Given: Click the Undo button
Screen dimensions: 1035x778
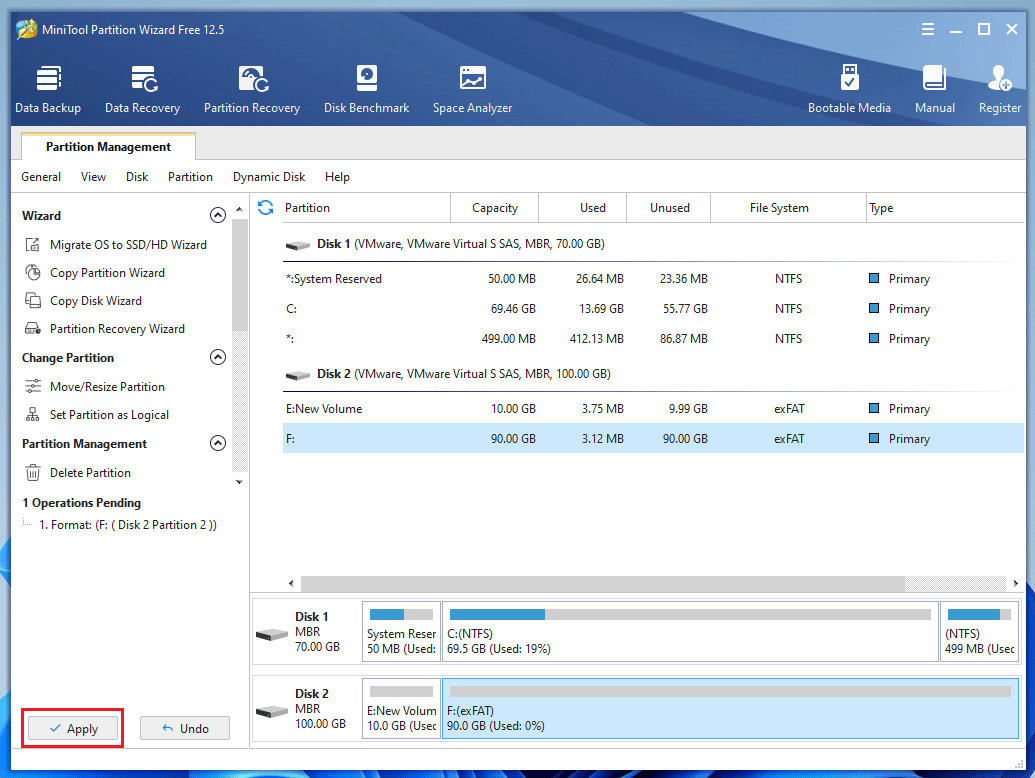Looking at the screenshot, I should (185, 729).
